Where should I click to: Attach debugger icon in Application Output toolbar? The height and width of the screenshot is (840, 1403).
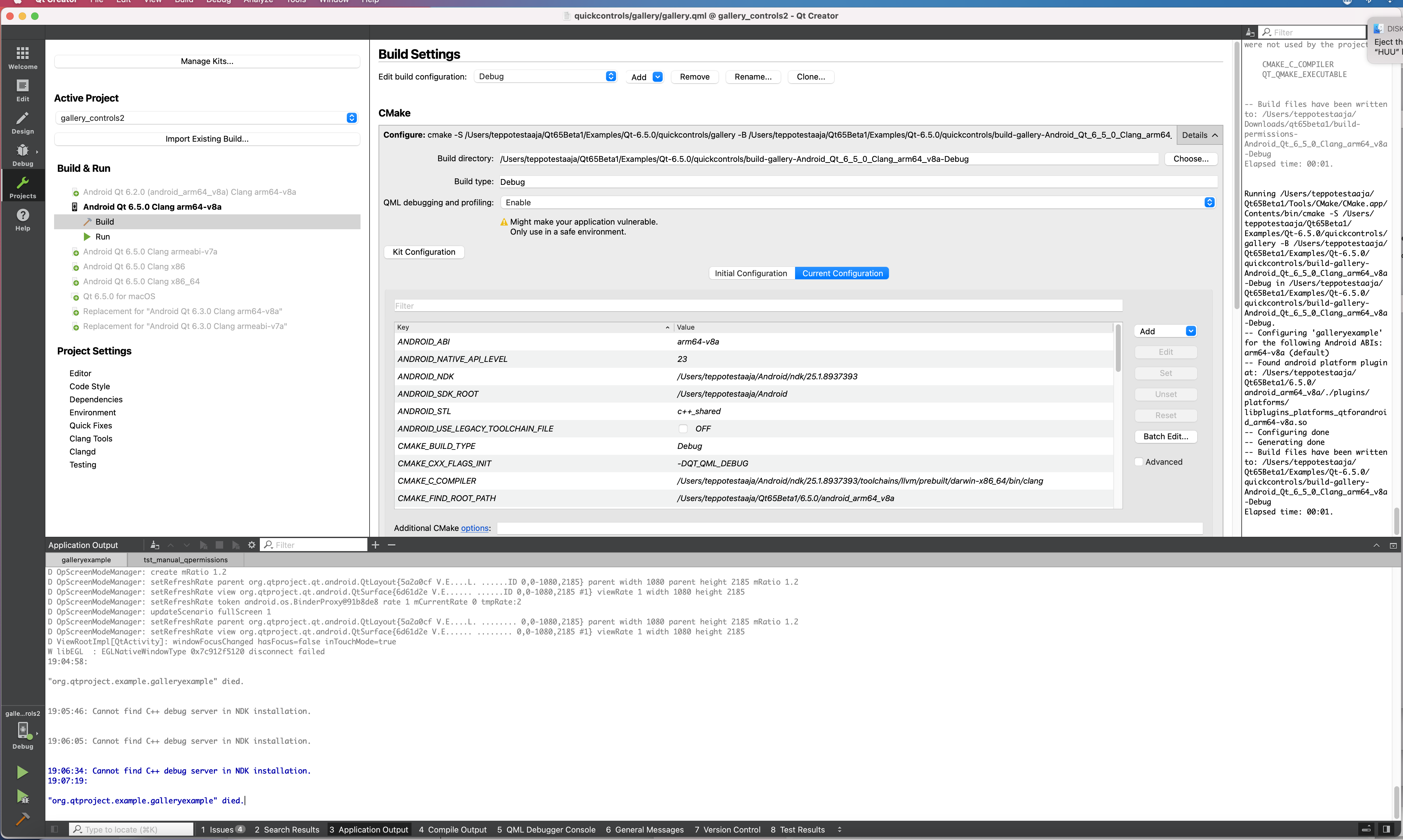(236, 545)
